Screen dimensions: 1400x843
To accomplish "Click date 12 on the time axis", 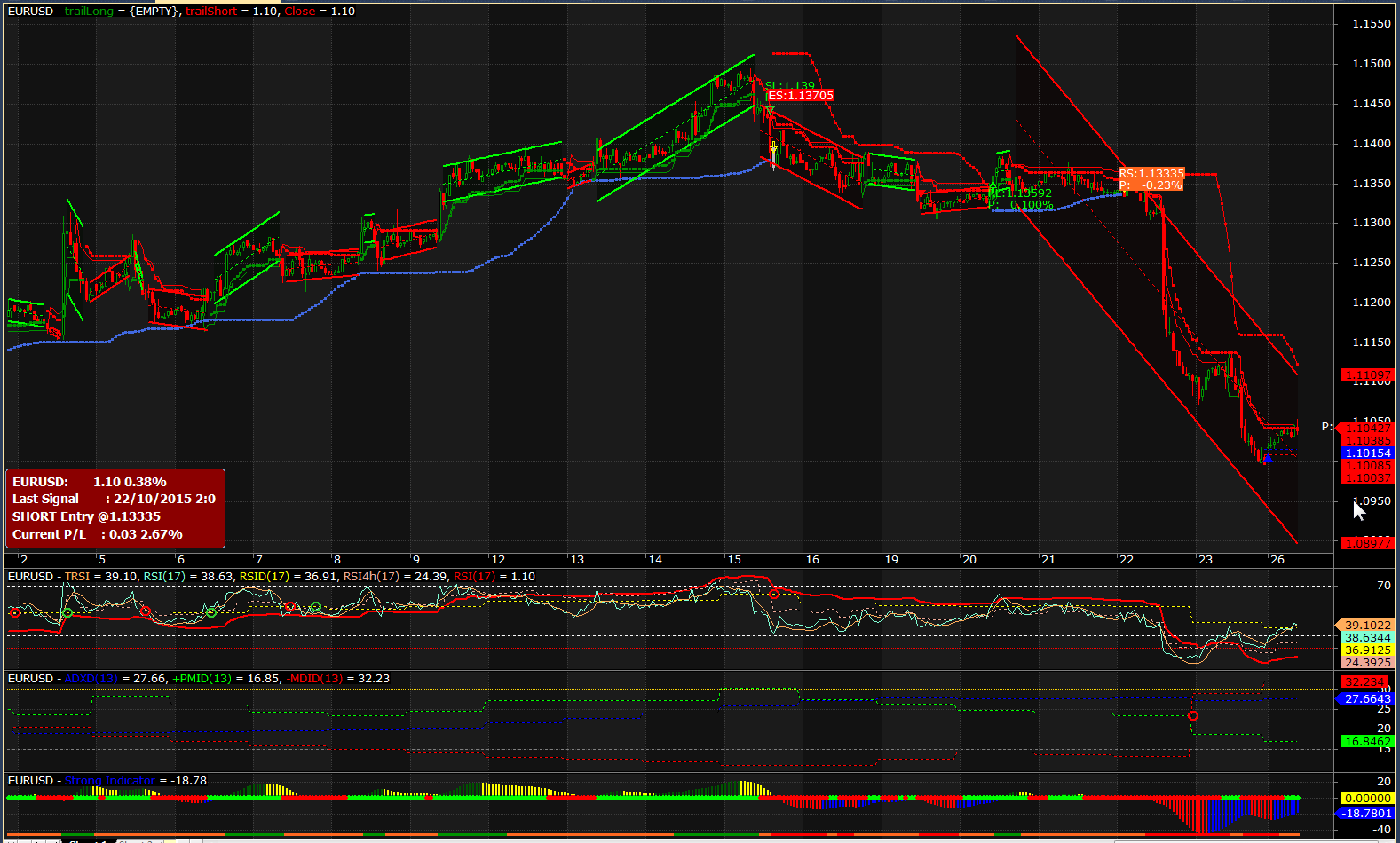I will 498,560.
